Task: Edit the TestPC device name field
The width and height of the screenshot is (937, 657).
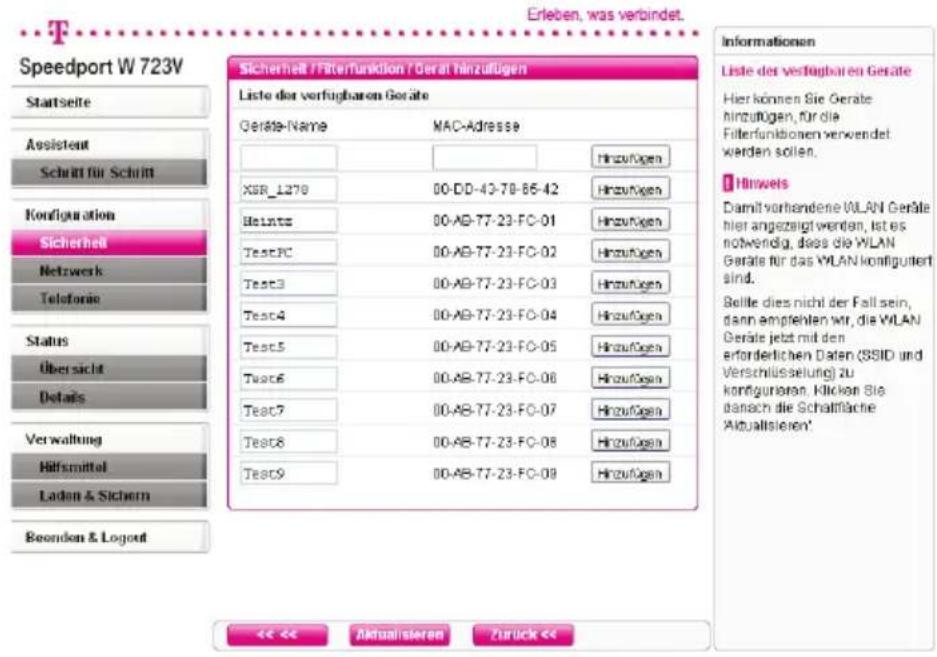Action: 289,253
